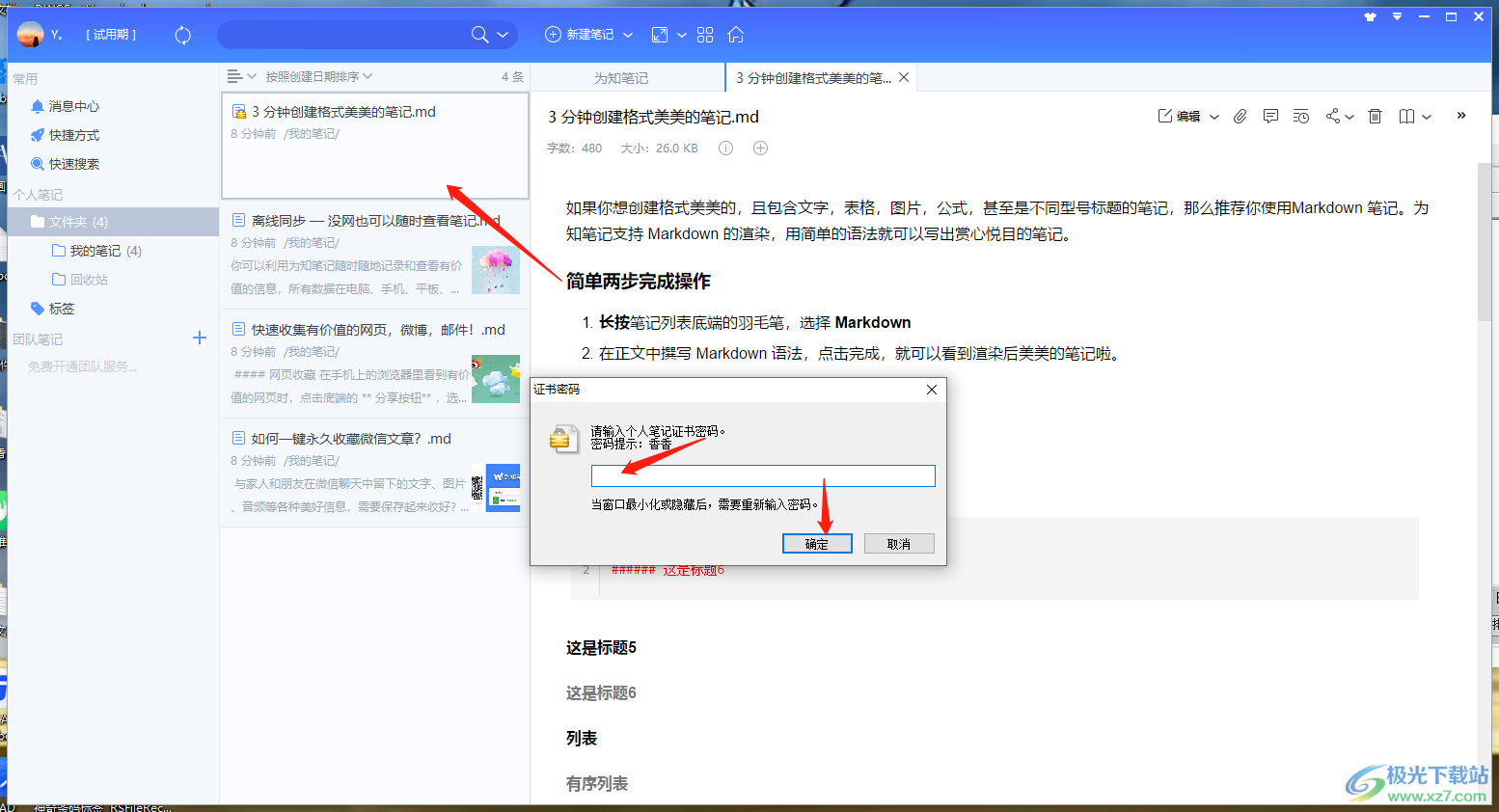Screen dimensions: 1499x812
Task: Click the fullscreen expand icon
Action: click(660, 35)
